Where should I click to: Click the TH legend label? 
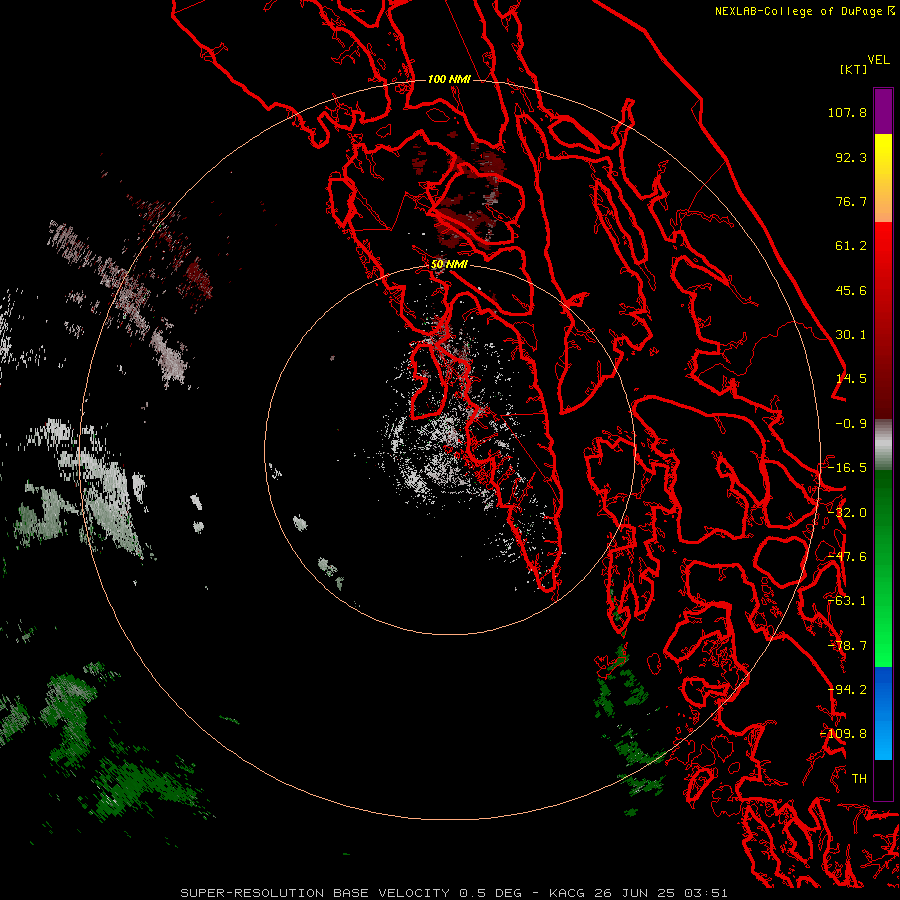[859, 779]
